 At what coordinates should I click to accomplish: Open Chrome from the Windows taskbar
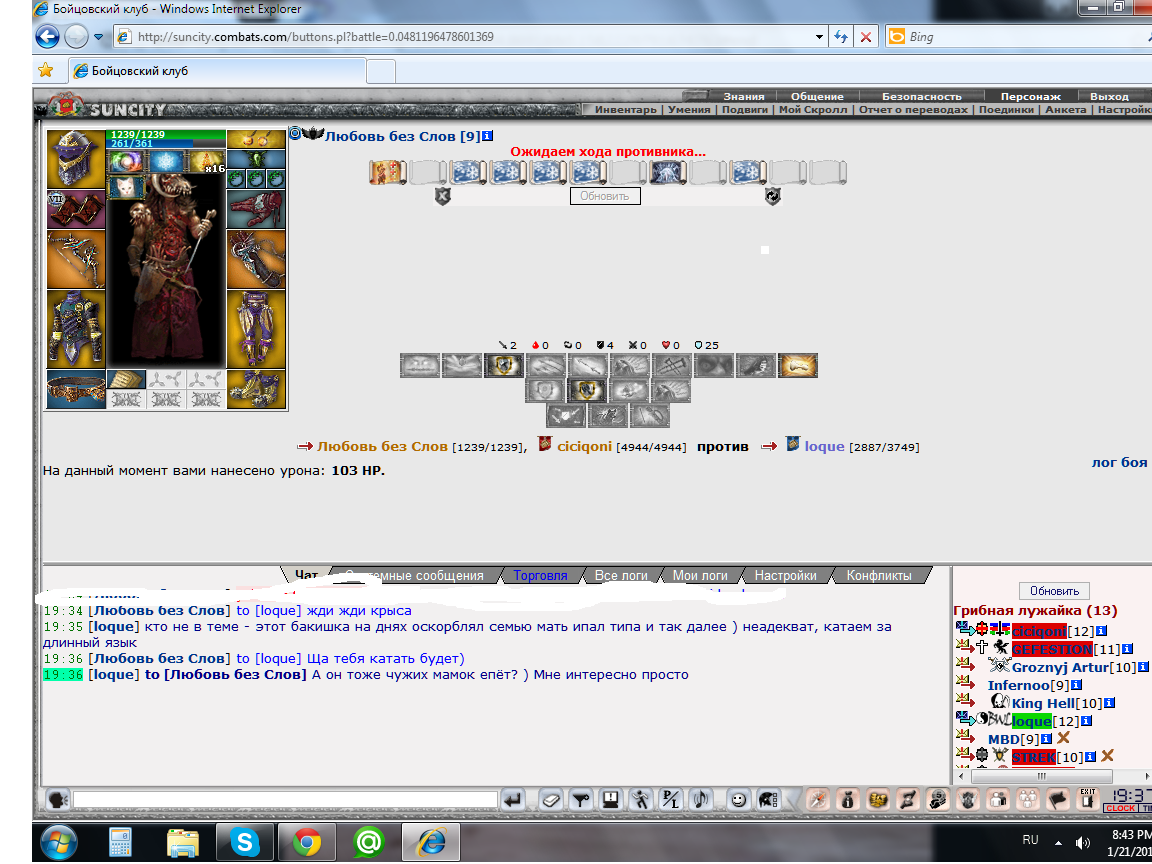pos(307,842)
